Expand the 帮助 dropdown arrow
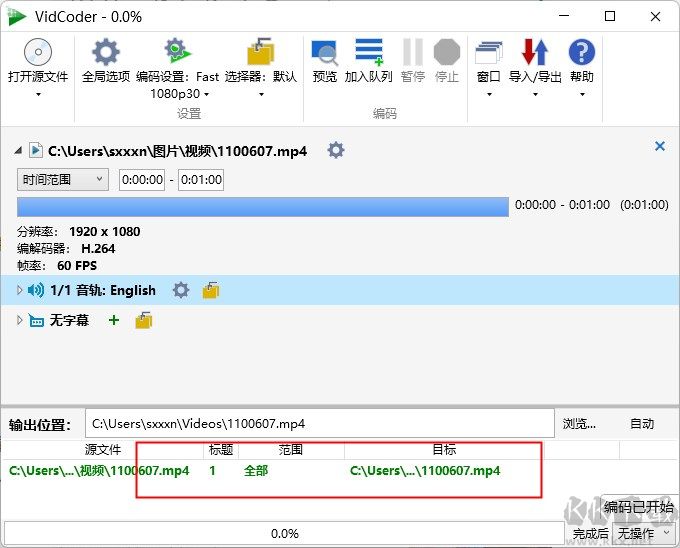 click(582, 94)
